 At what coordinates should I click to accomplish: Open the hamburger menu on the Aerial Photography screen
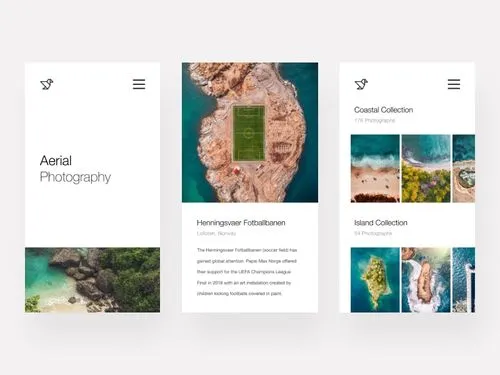[x=139, y=84]
